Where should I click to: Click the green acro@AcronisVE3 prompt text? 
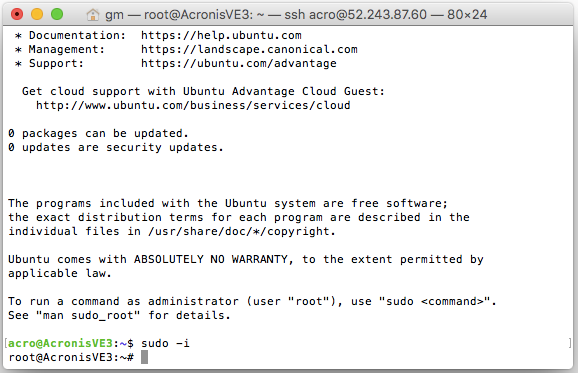point(60,344)
